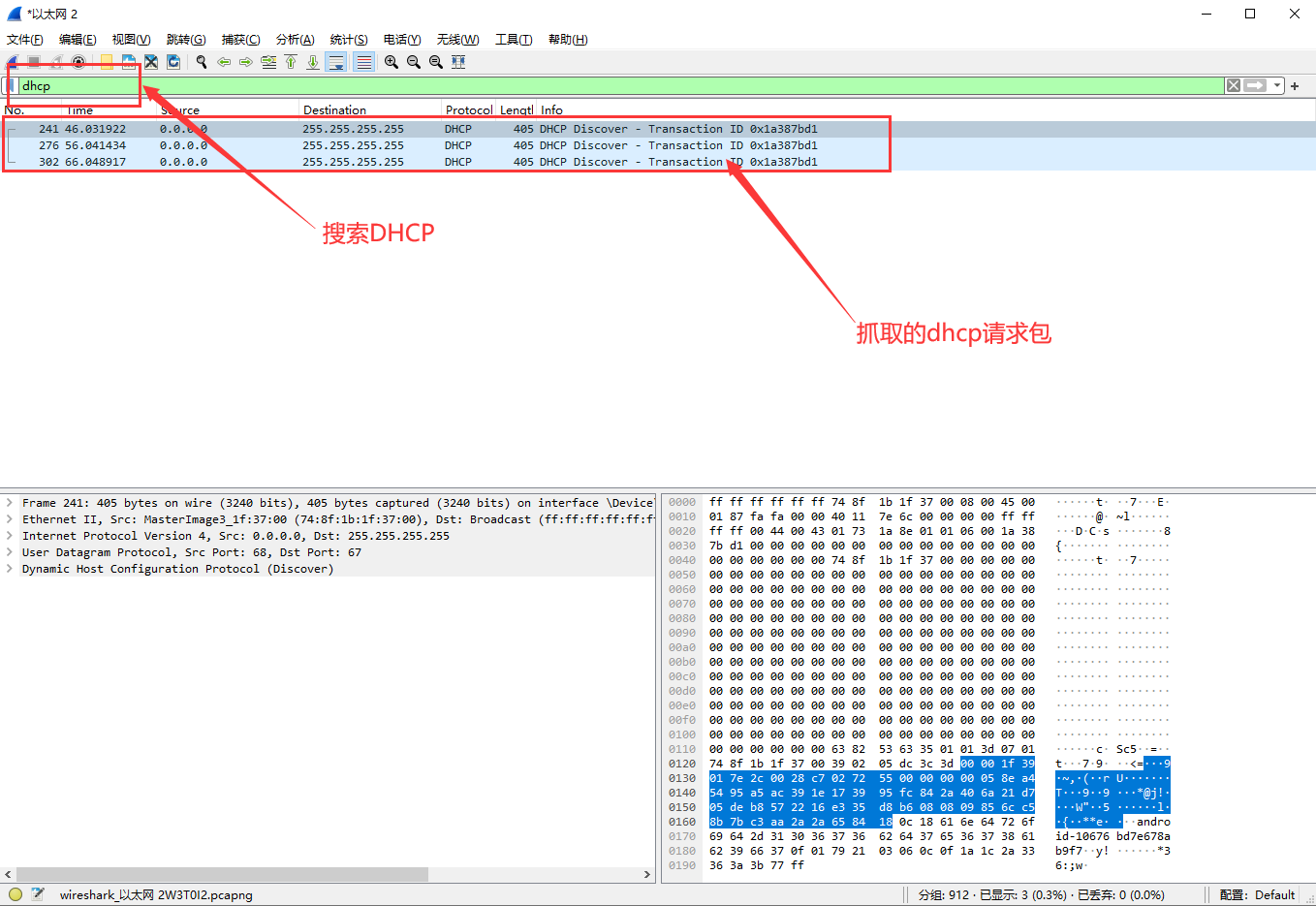Open capture options dialog icon
Viewport: 1316px width, 906px height.
78,62
